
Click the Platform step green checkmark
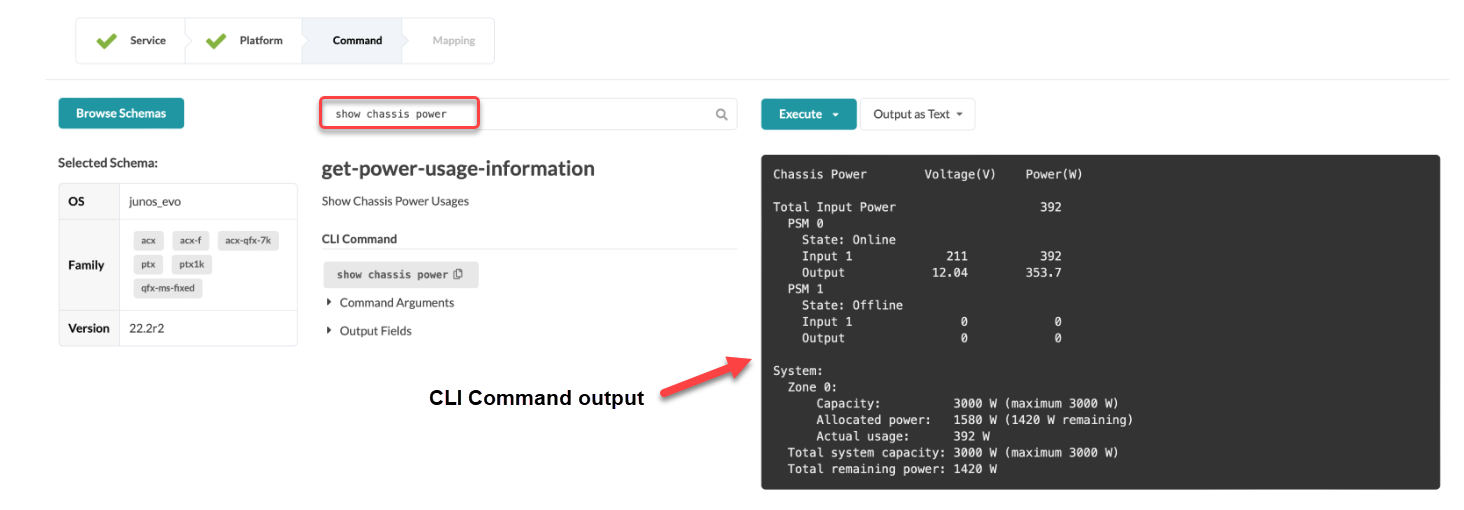click(x=216, y=41)
